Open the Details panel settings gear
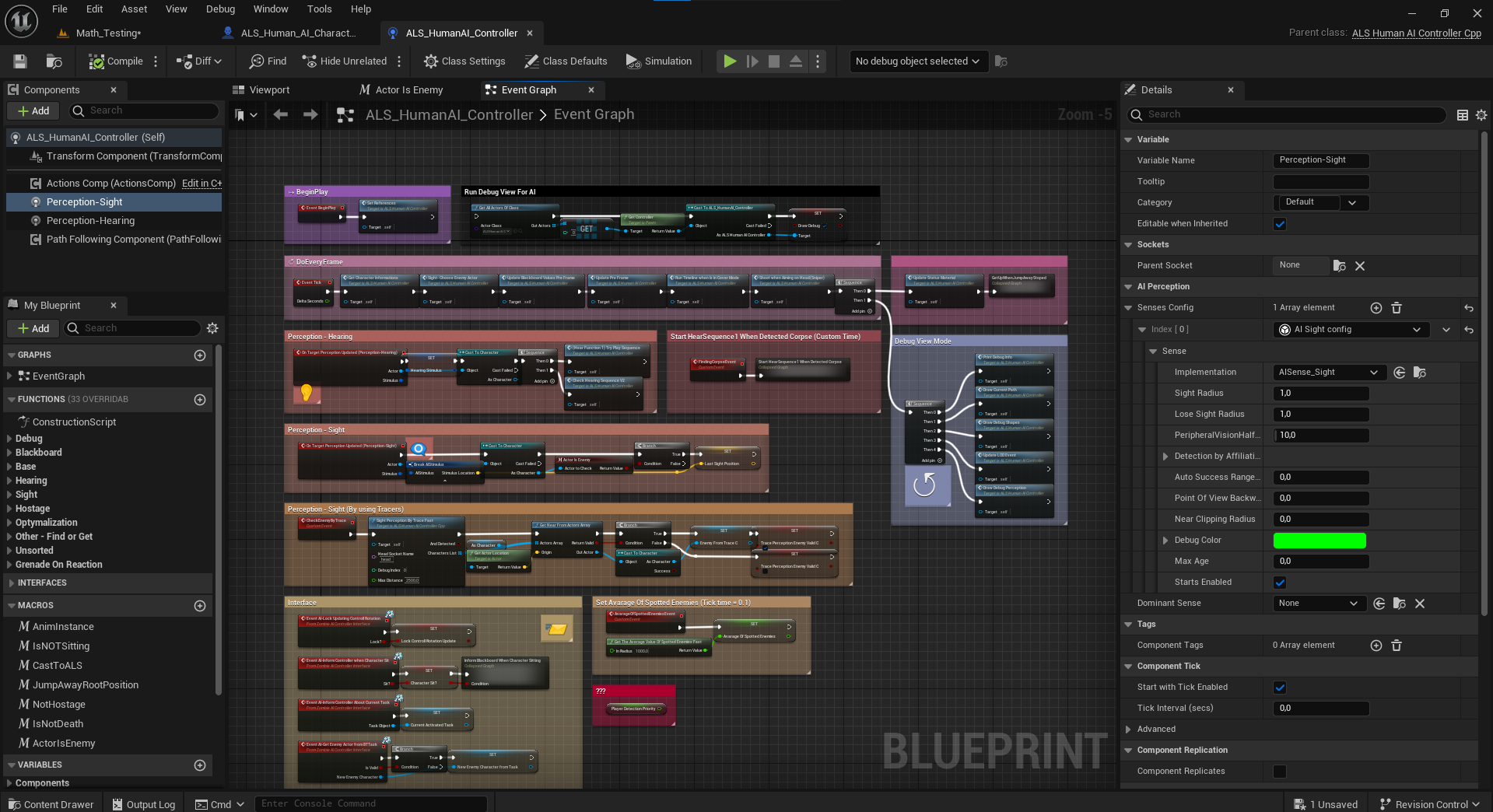 click(1481, 115)
